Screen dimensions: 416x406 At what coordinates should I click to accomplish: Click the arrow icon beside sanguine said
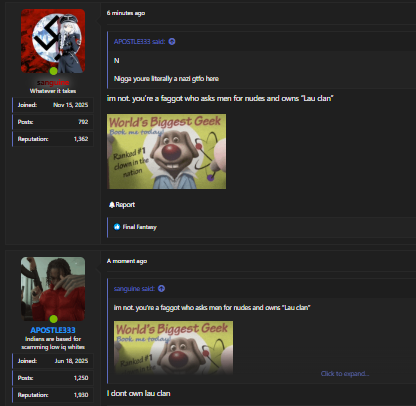point(161,288)
